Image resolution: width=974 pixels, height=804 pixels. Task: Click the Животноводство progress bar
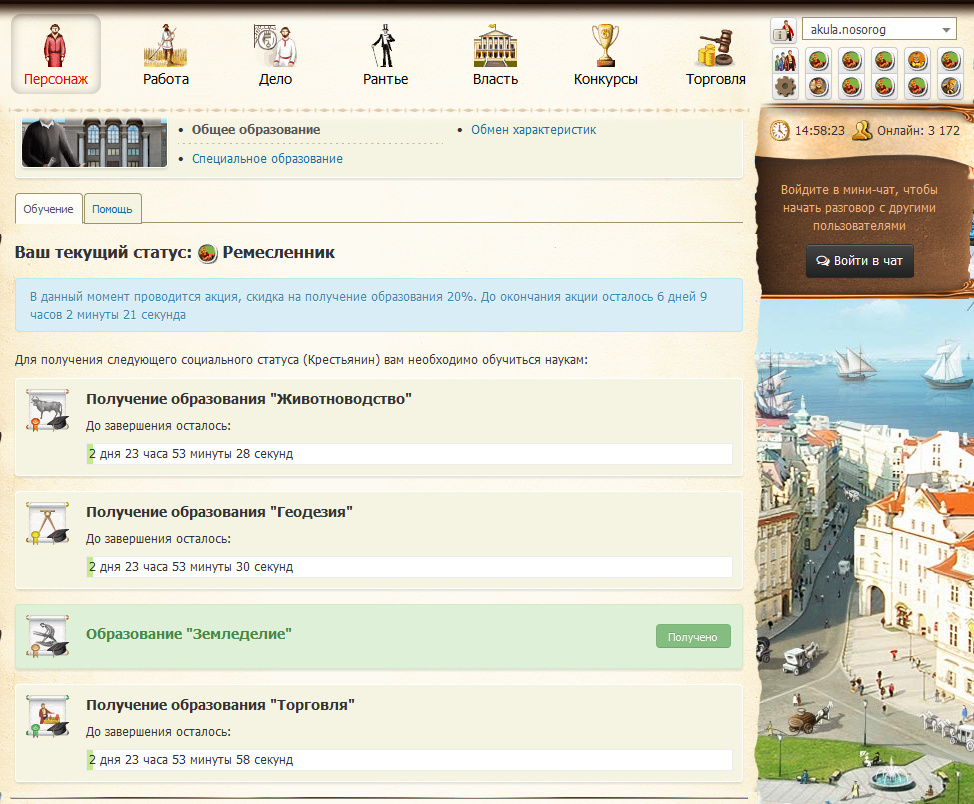click(x=409, y=454)
